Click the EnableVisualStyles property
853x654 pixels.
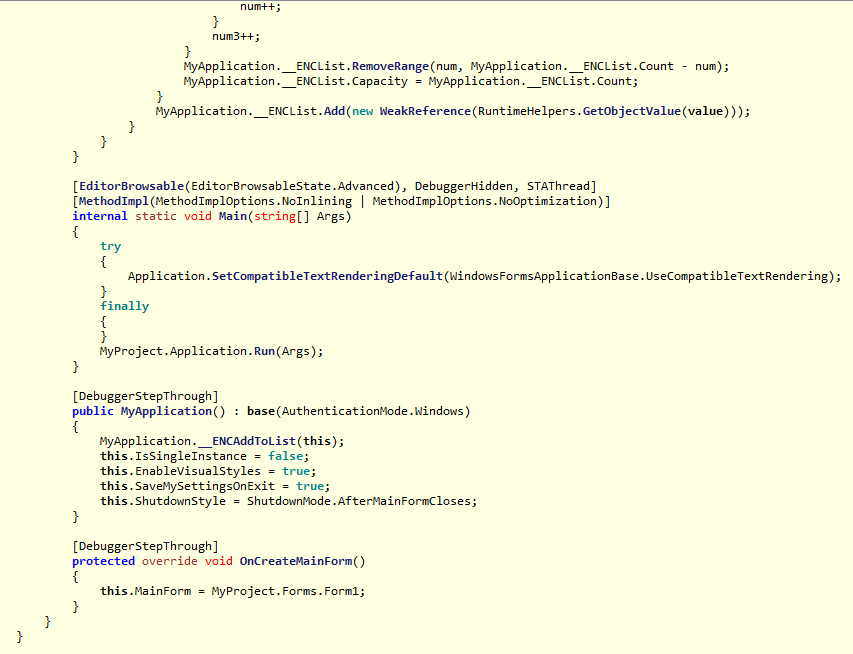[x=198, y=471]
